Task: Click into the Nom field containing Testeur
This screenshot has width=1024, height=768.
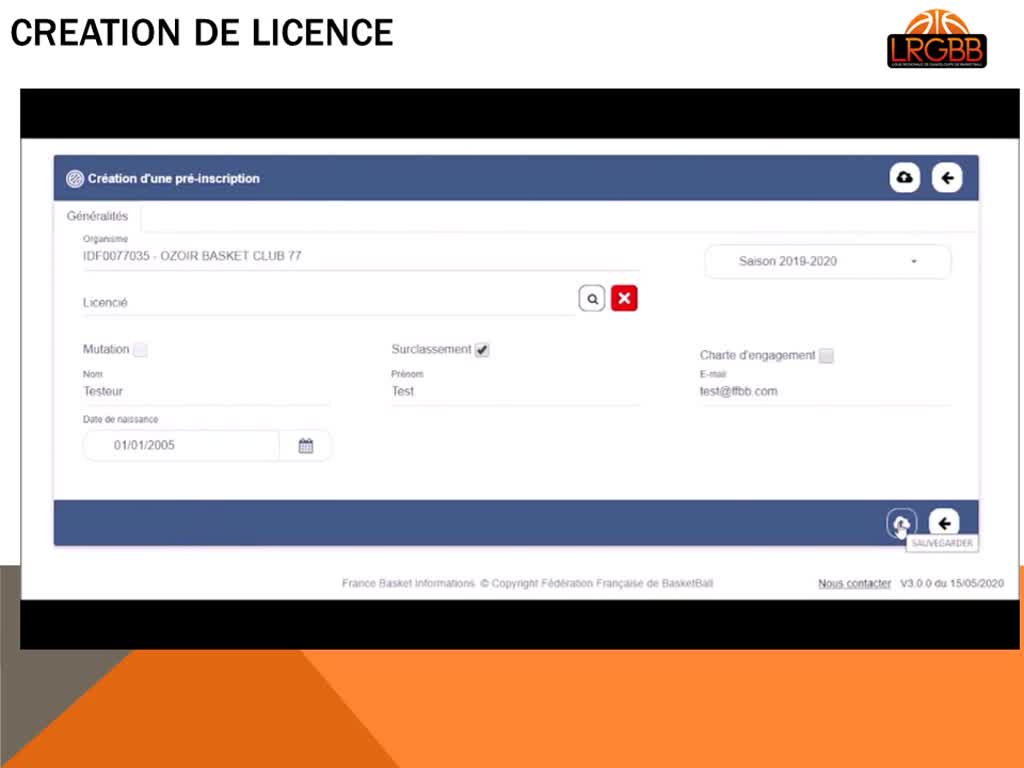Action: (205, 392)
